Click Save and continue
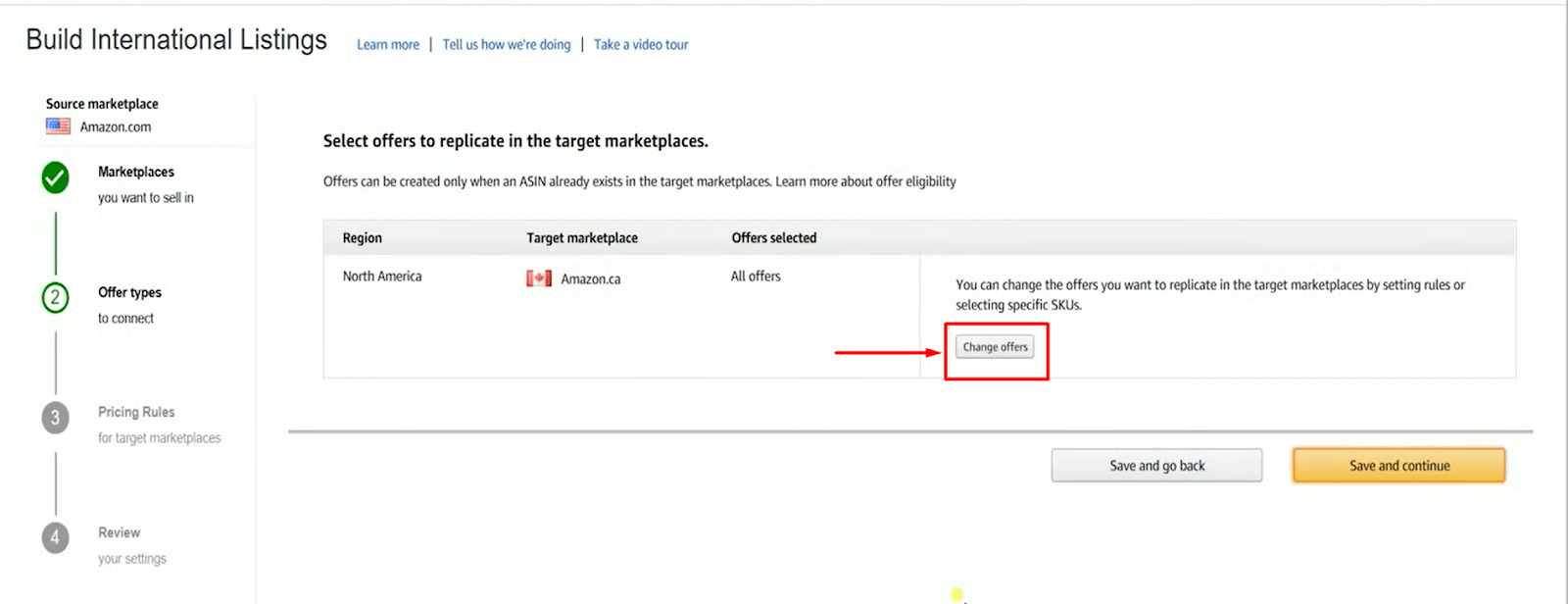Viewport: 1568px width, 604px height. [x=1399, y=466]
